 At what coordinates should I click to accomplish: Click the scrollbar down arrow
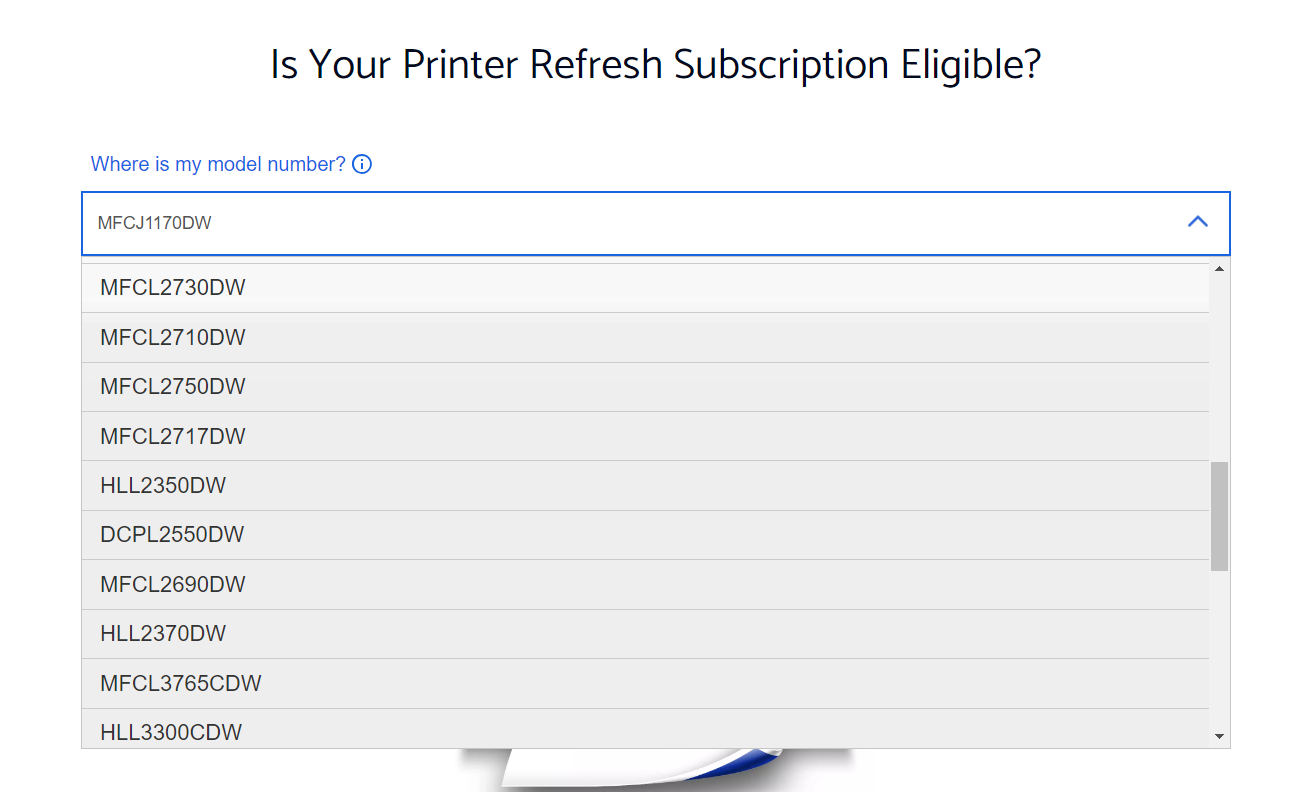pos(1219,737)
